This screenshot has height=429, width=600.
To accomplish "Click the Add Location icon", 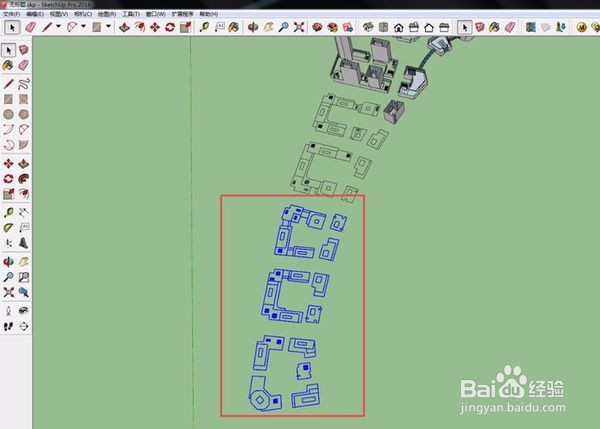I will (x=531, y=27).
